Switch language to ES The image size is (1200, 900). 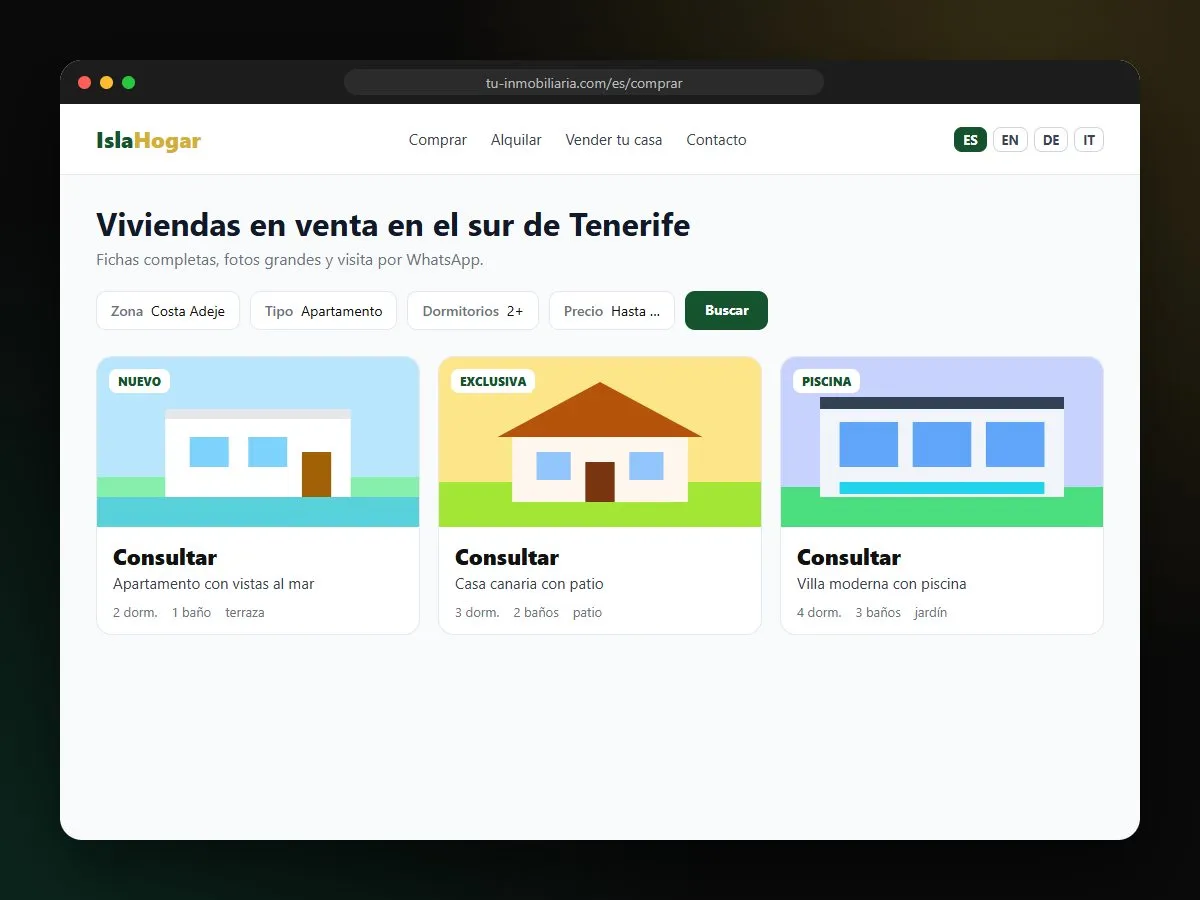point(970,140)
